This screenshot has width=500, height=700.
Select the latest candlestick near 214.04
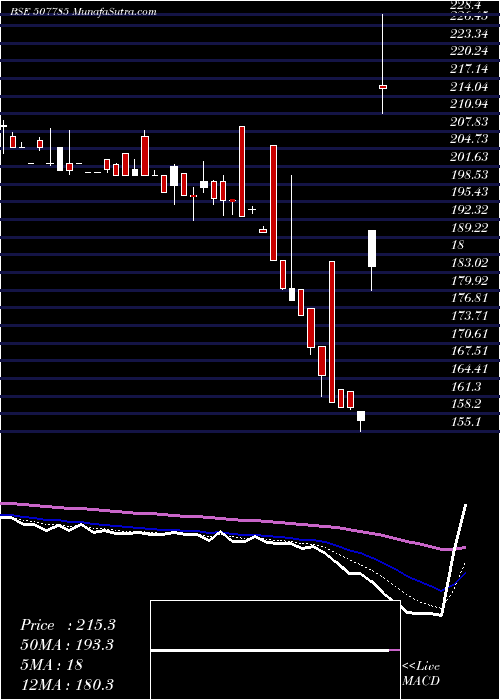pyautogui.click(x=383, y=87)
